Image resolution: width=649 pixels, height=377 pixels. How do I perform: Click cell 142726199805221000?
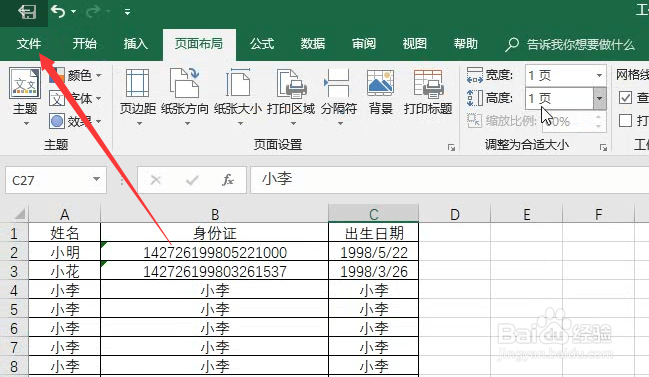(215, 252)
